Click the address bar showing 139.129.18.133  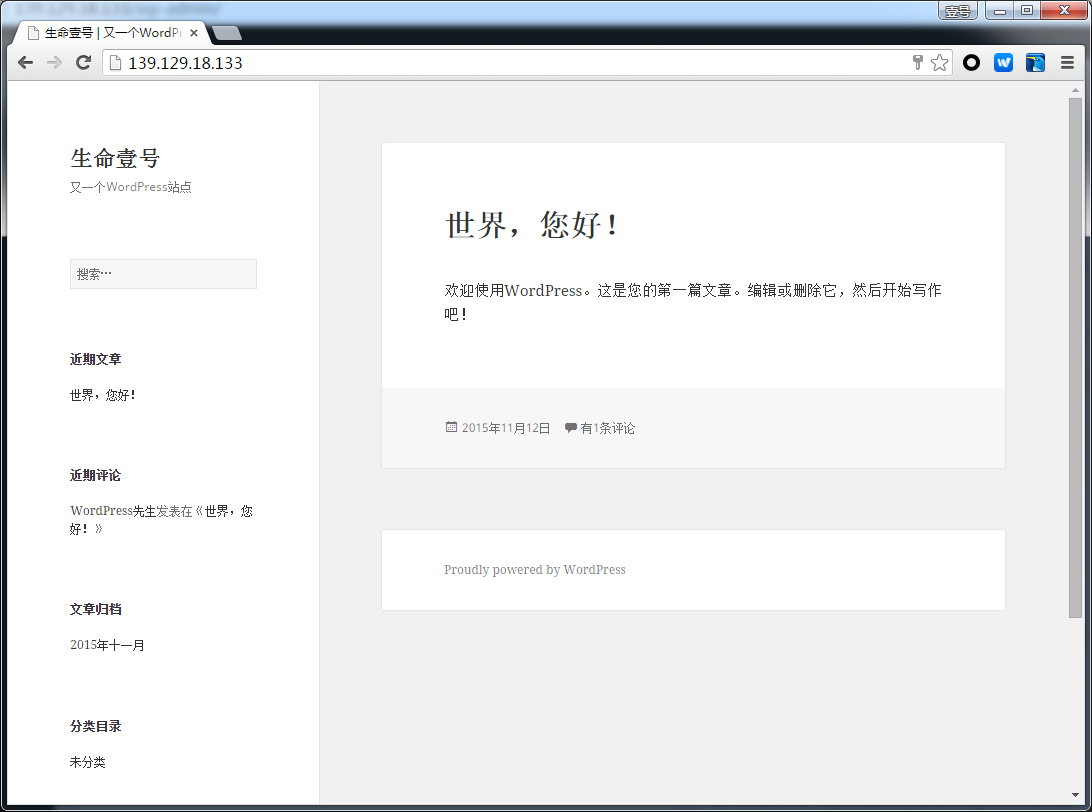tap(500, 63)
